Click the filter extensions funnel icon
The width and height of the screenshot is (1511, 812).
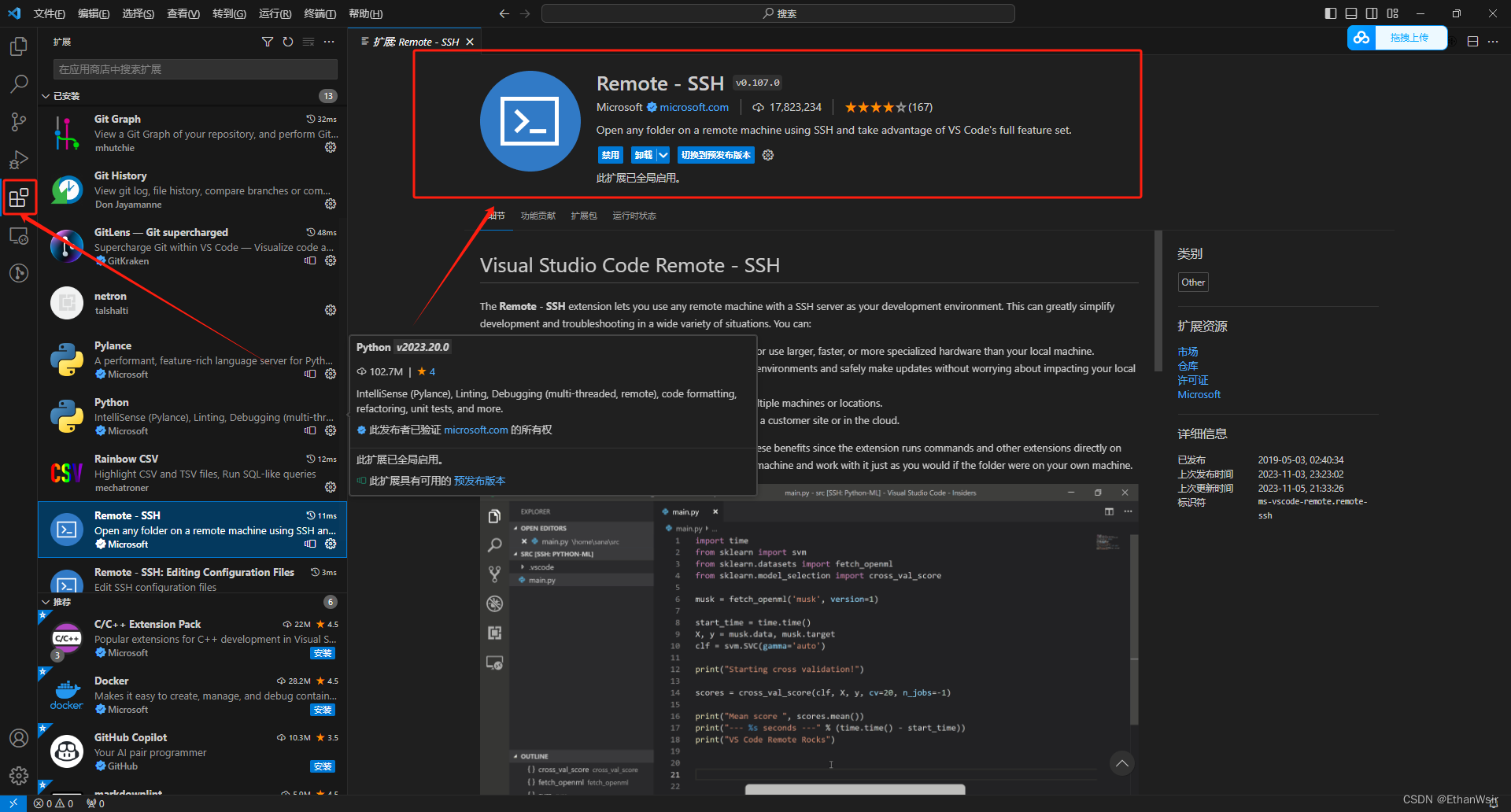click(x=268, y=42)
